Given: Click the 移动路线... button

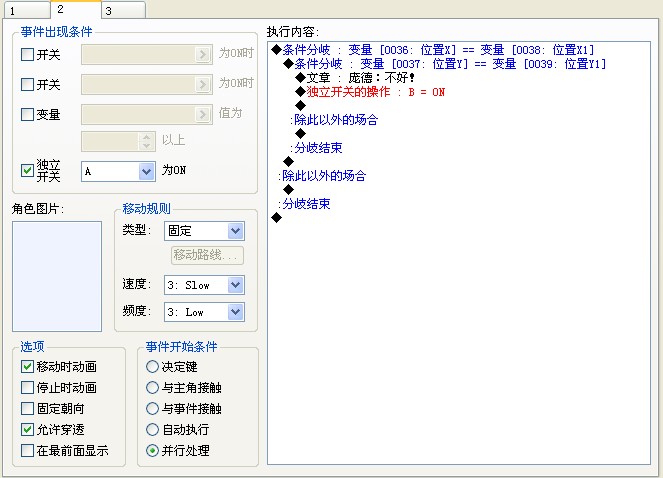Looking at the screenshot, I should coord(207,255).
